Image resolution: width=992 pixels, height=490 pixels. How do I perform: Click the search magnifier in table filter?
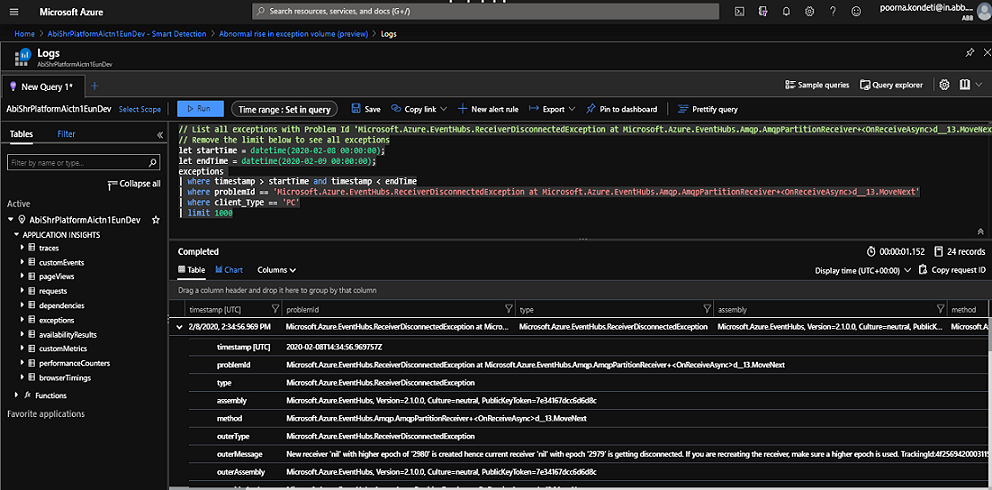[153, 163]
